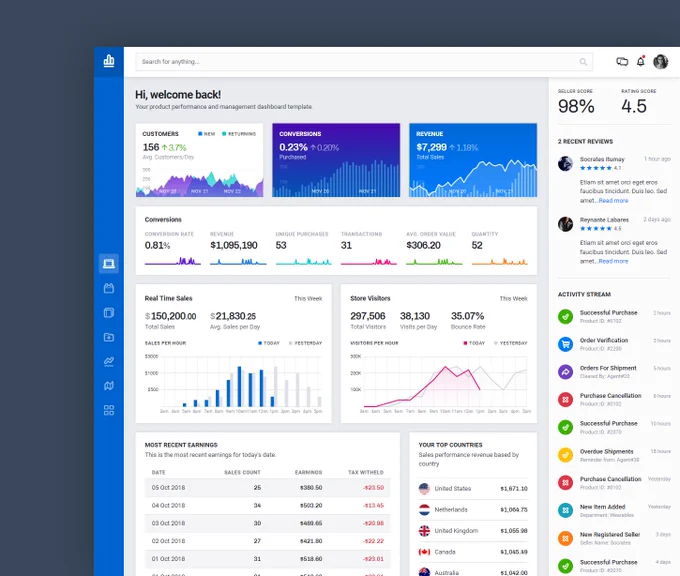Open the calendar icon in sidebar
680x576 pixels.
(x=109, y=288)
